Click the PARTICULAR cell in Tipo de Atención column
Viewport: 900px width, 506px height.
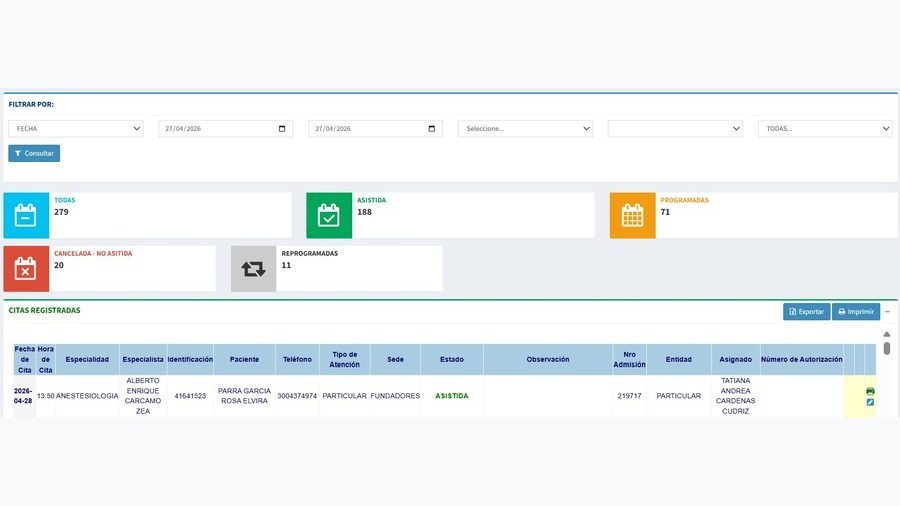click(x=344, y=396)
